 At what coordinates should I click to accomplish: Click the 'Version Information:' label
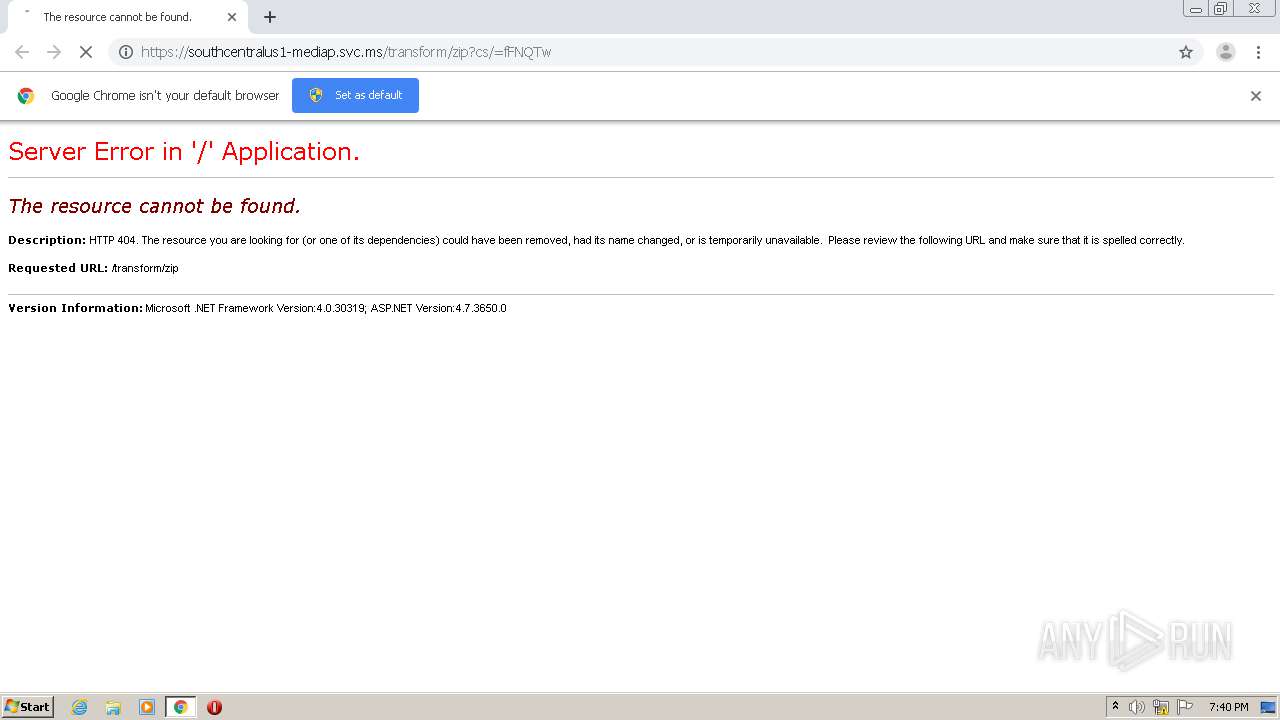tap(75, 308)
